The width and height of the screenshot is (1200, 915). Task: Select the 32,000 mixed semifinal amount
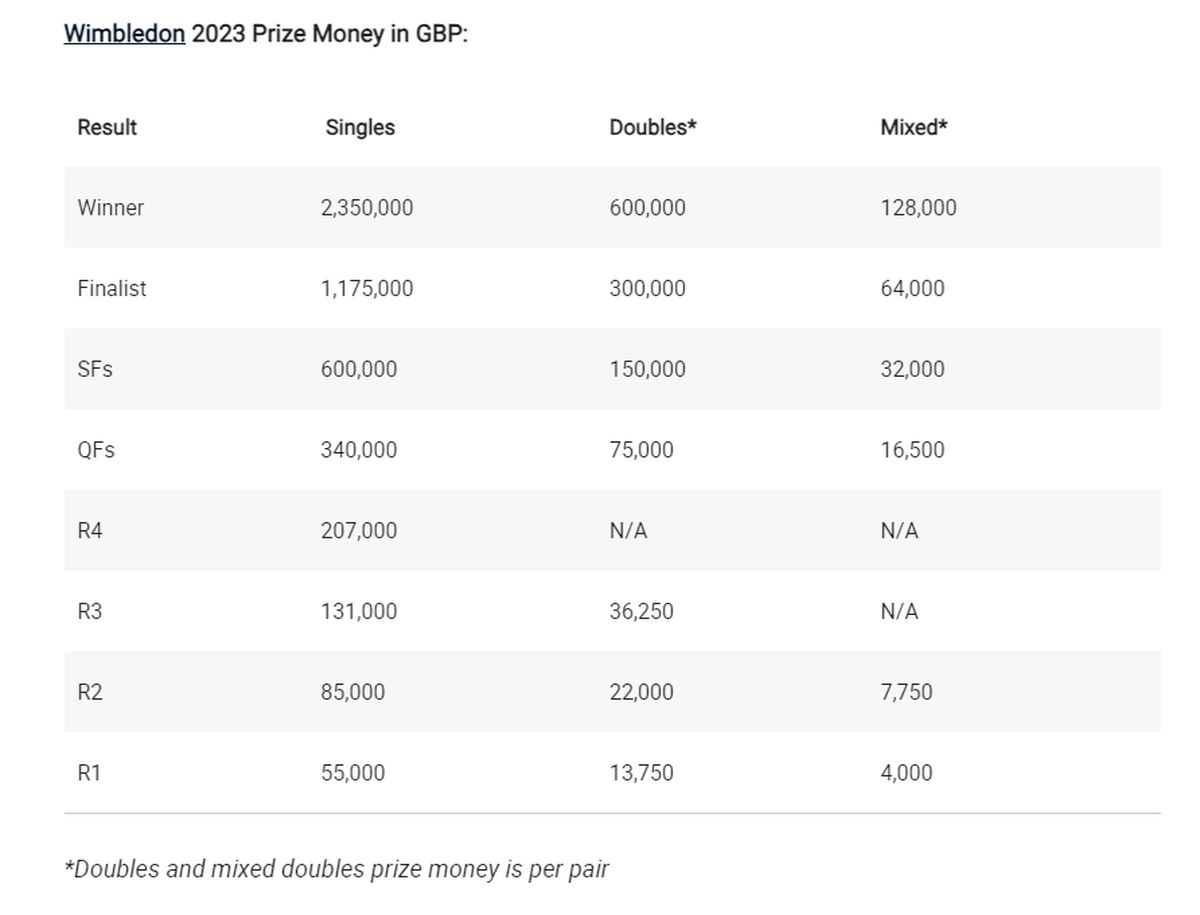click(912, 370)
